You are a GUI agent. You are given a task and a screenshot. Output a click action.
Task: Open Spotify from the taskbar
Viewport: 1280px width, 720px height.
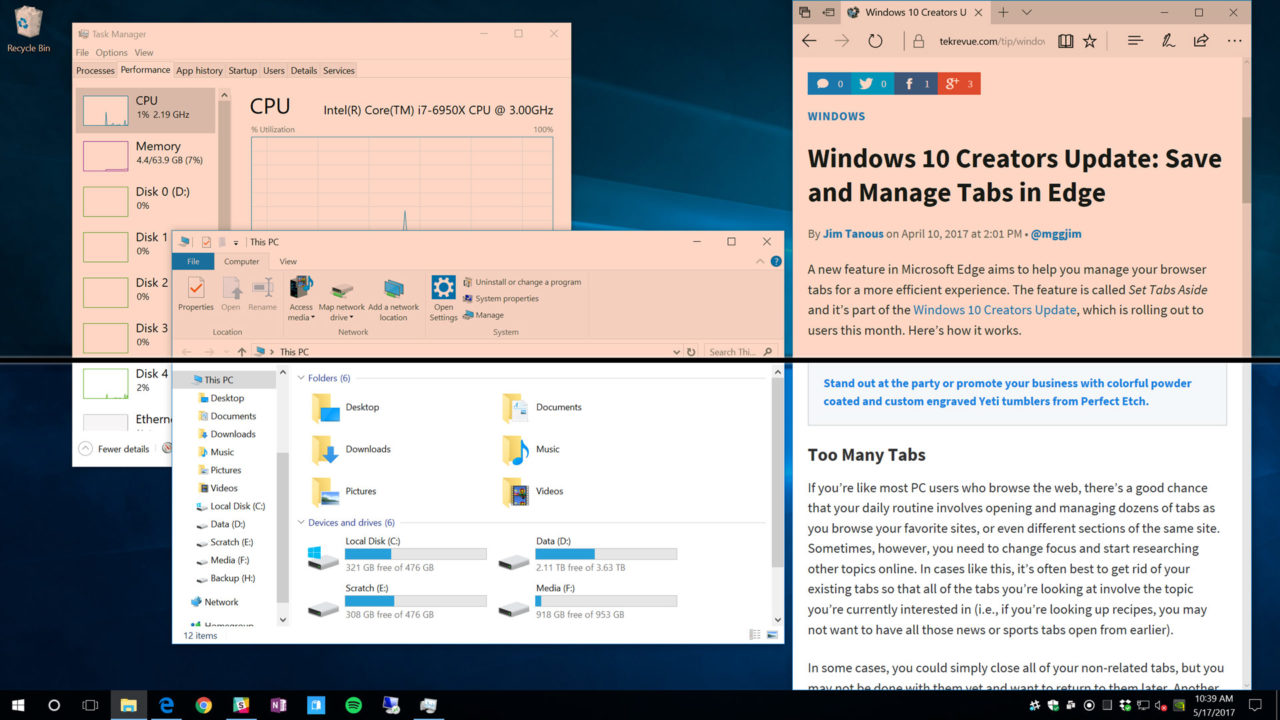(x=353, y=705)
